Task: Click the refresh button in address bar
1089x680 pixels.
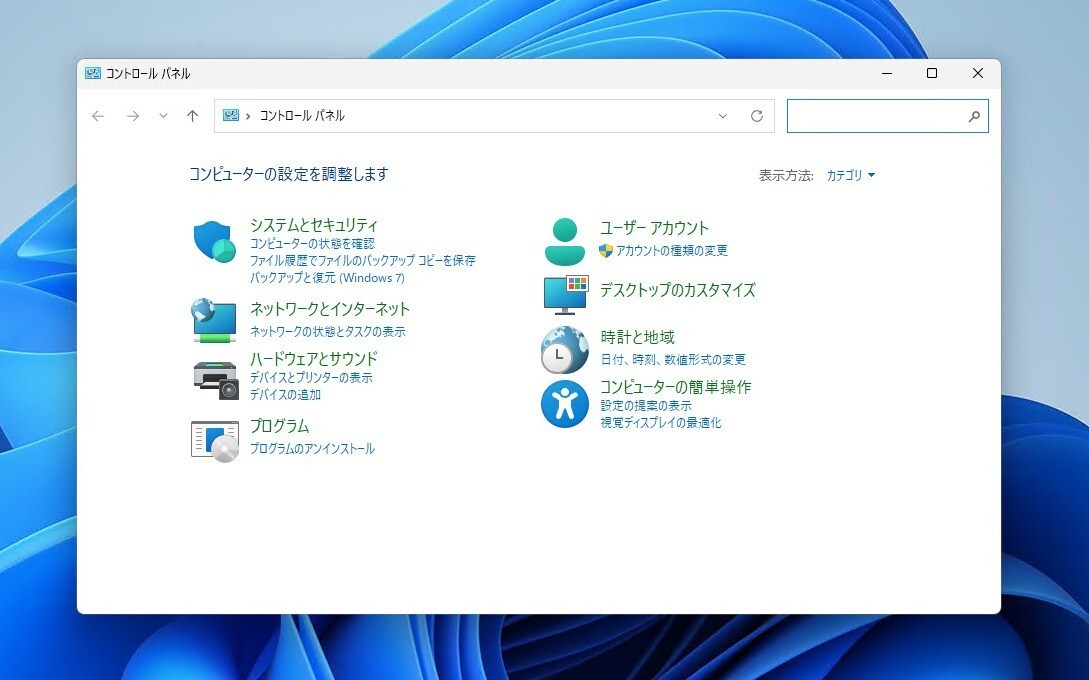Action: (x=757, y=116)
